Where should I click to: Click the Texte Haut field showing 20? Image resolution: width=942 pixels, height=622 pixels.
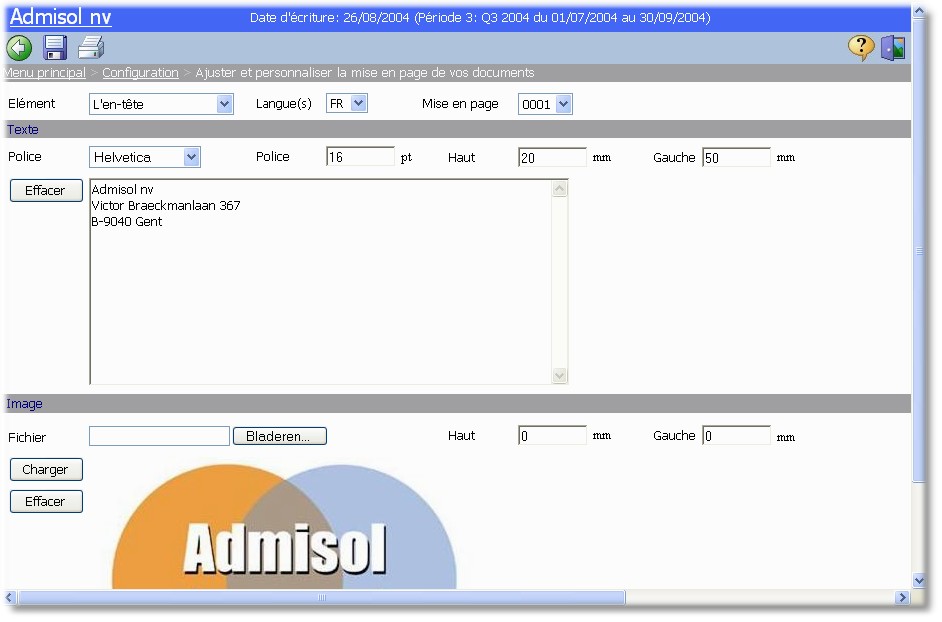pyautogui.click(x=552, y=157)
